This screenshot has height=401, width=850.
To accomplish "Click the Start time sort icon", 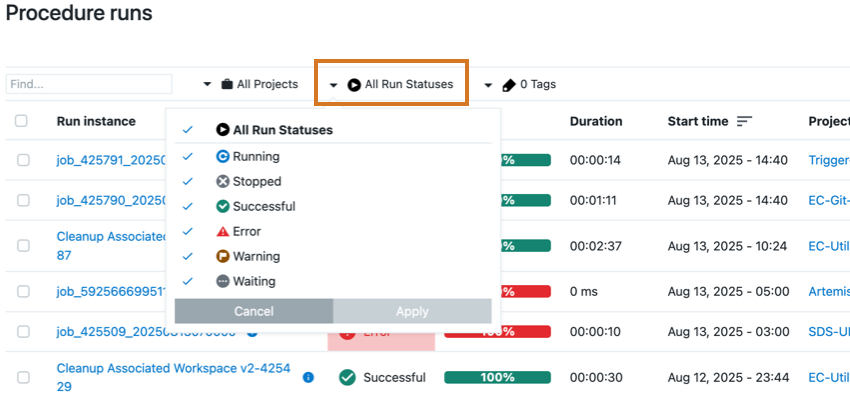I will pos(744,121).
